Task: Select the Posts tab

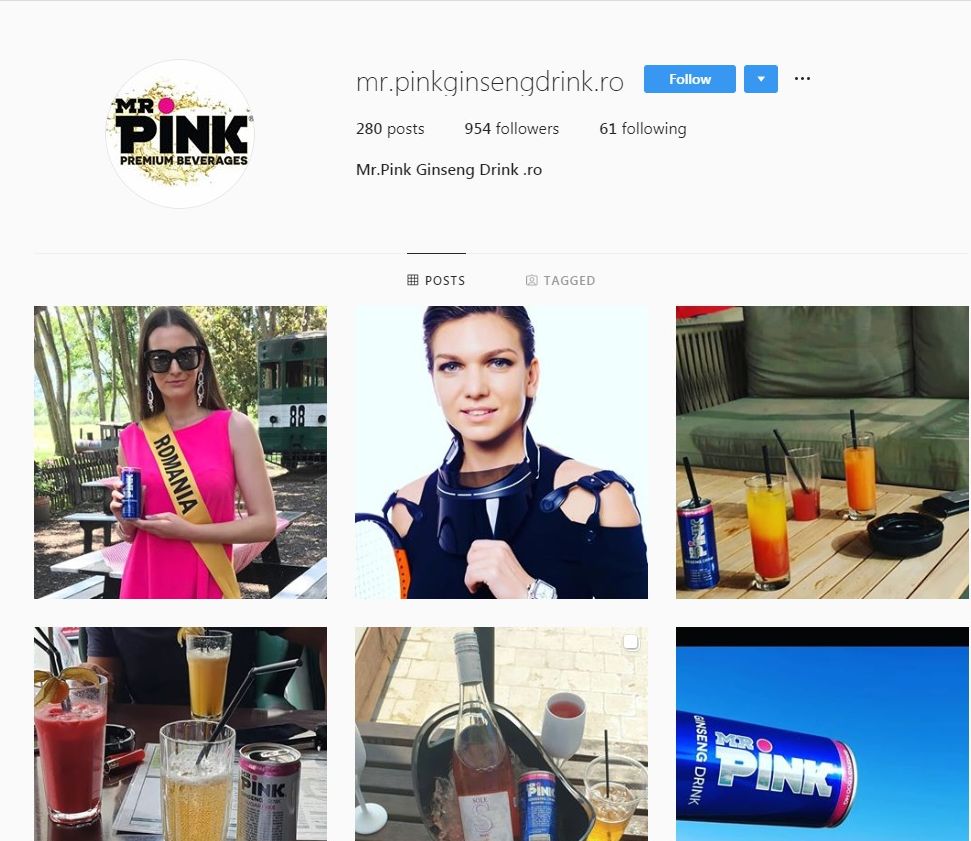Action: click(x=436, y=281)
